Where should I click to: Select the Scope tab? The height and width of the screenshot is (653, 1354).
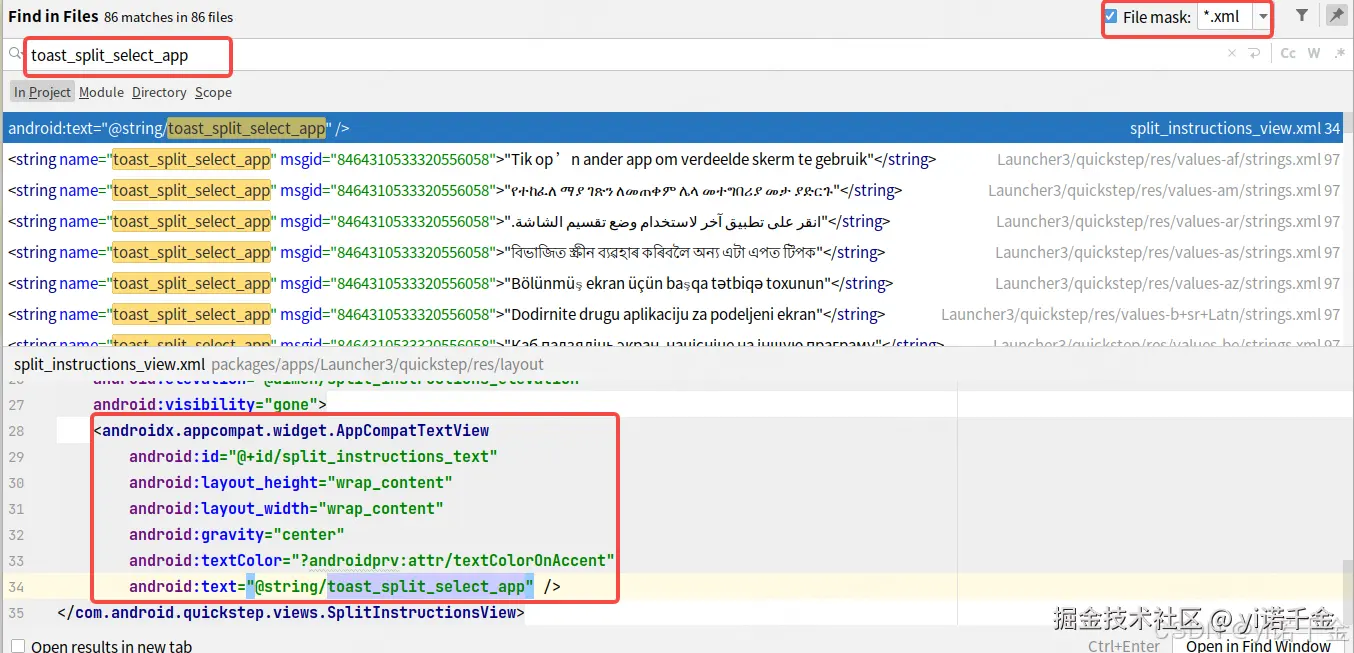coord(213,92)
